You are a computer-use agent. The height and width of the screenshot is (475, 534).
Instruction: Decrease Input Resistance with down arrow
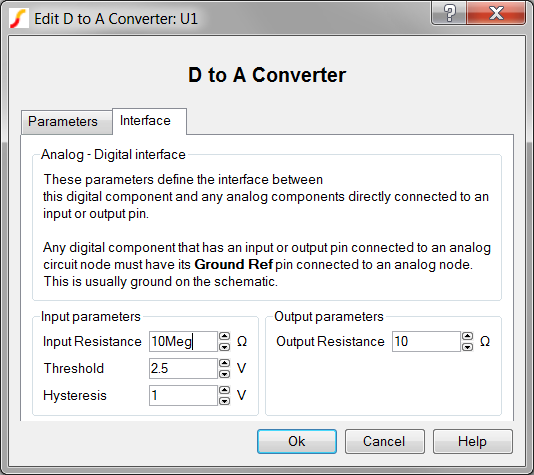tap(224, 347)
